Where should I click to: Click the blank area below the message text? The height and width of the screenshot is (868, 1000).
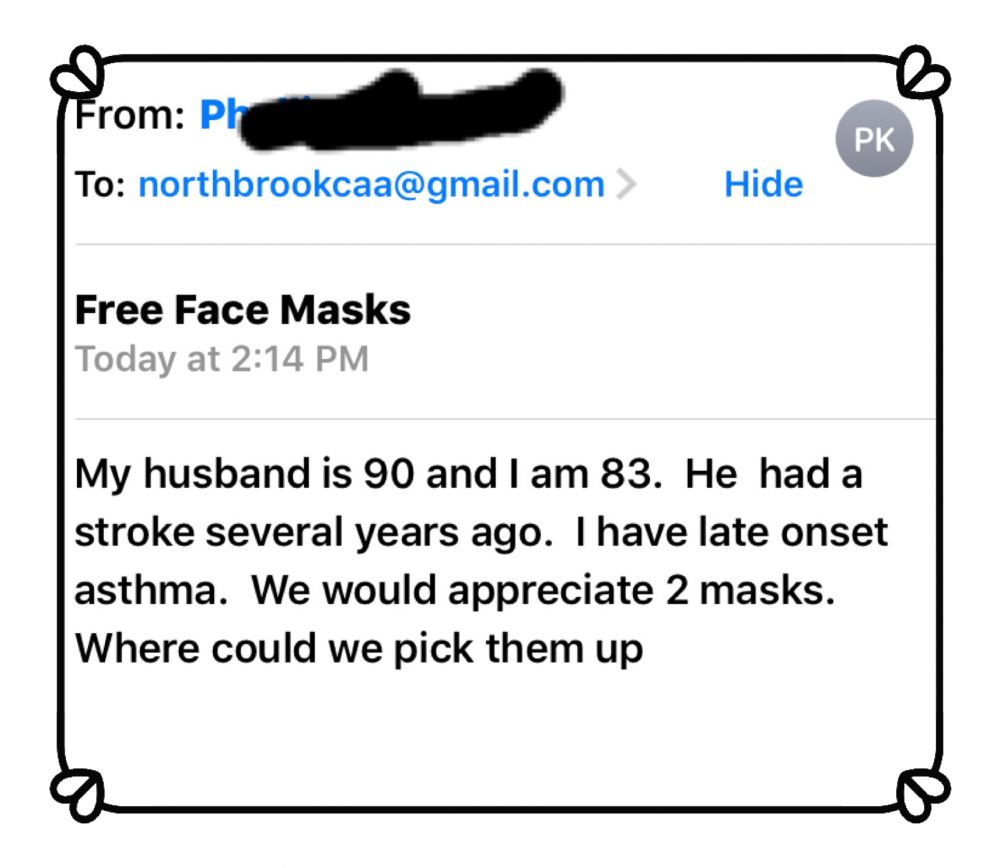point(500,730)
